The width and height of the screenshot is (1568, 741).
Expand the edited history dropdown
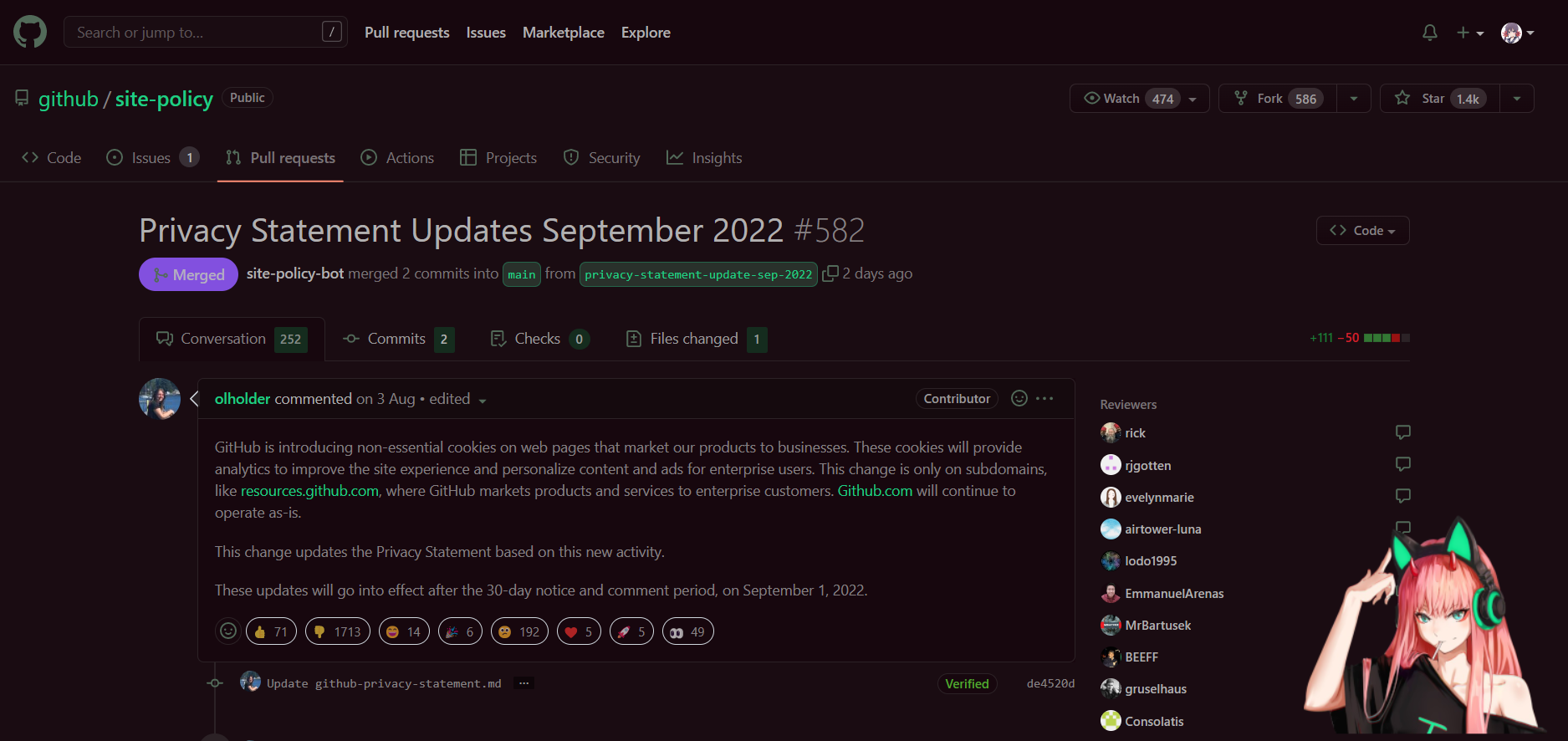point(457,399)
